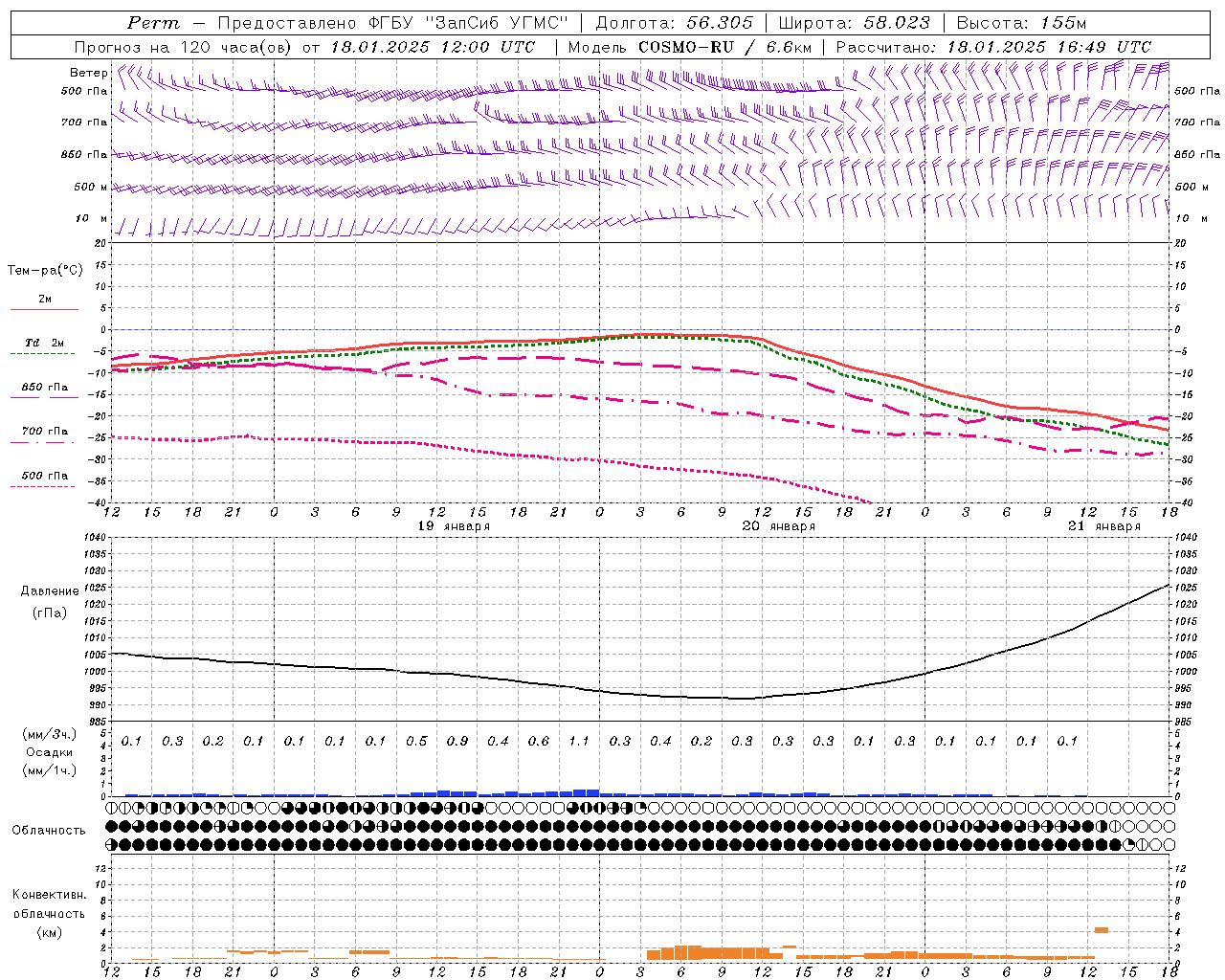Screen dimensions: 1225x980
Task: Click the "20" value on left temperature axis
Action: click(x=102, y=243)
